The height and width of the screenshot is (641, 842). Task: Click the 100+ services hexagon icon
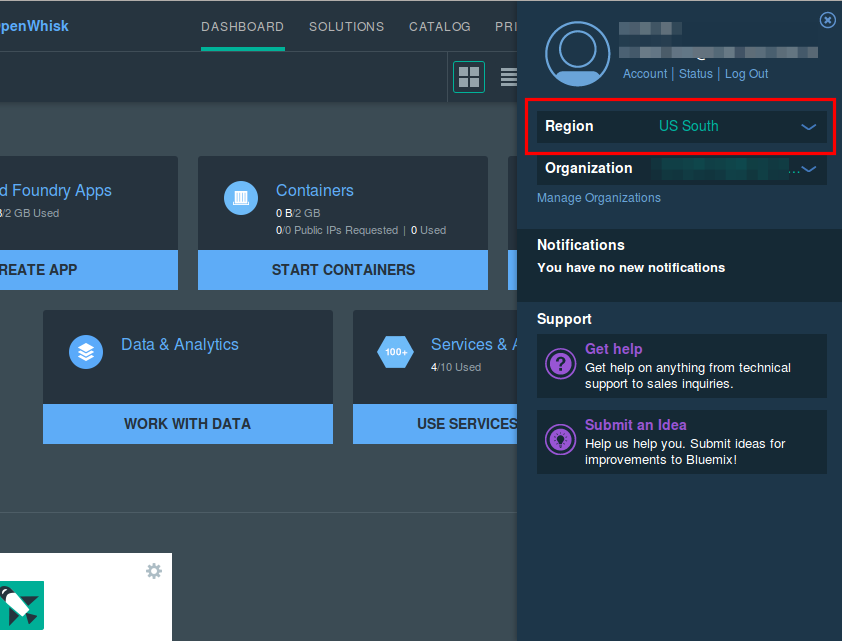point(396,352)
